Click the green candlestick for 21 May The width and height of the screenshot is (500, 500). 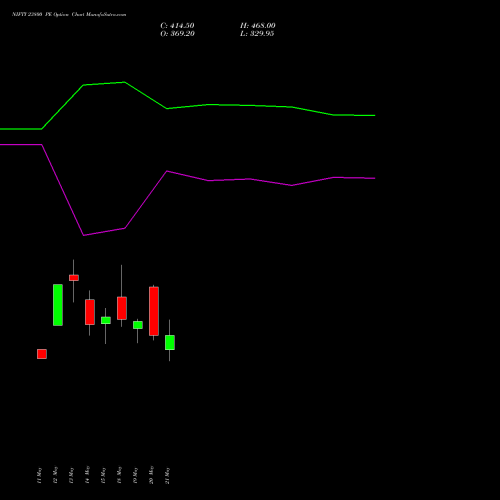[170, 342]
